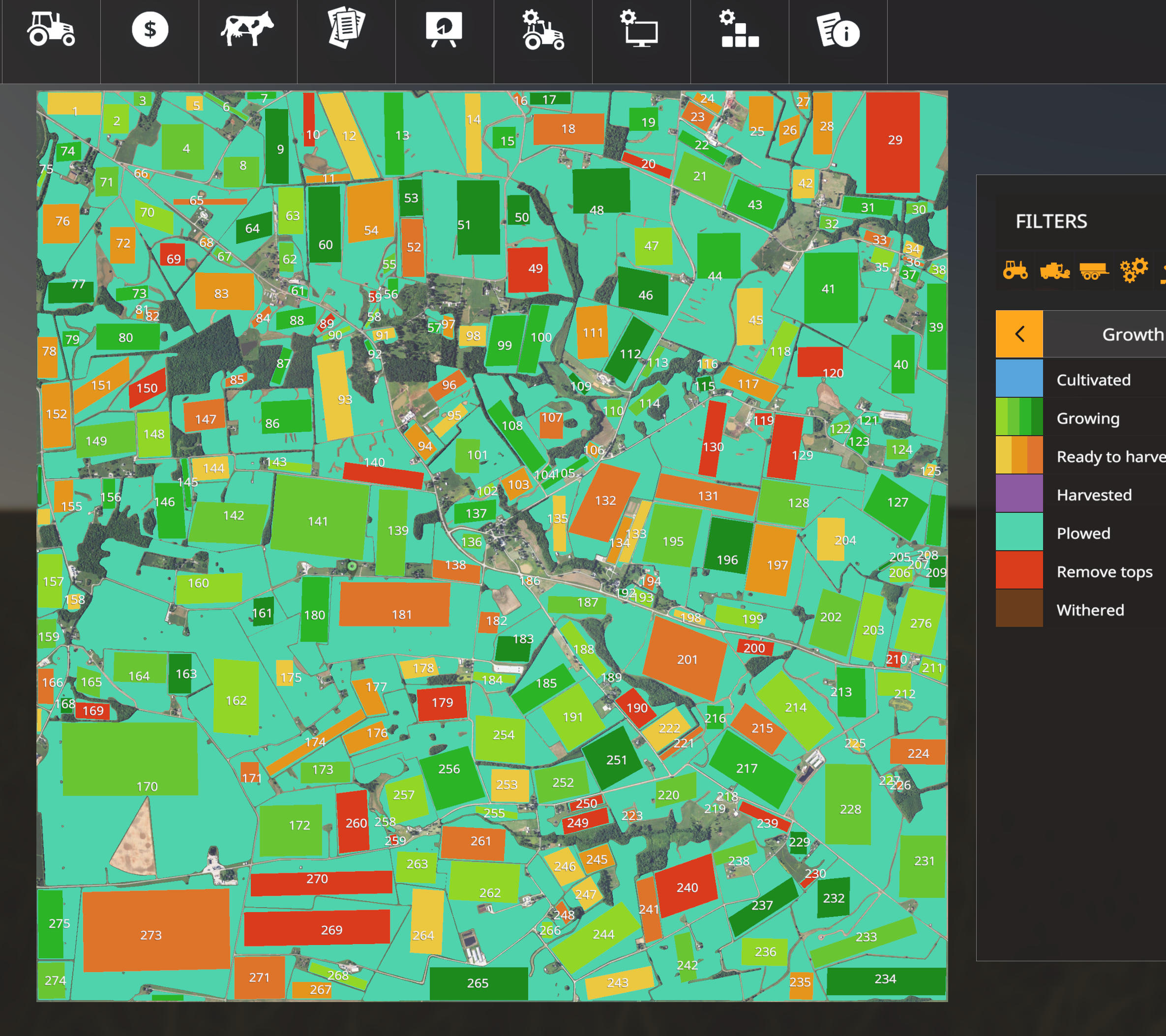
Task: Select field 264 on the map
Action: coord(427,921)
